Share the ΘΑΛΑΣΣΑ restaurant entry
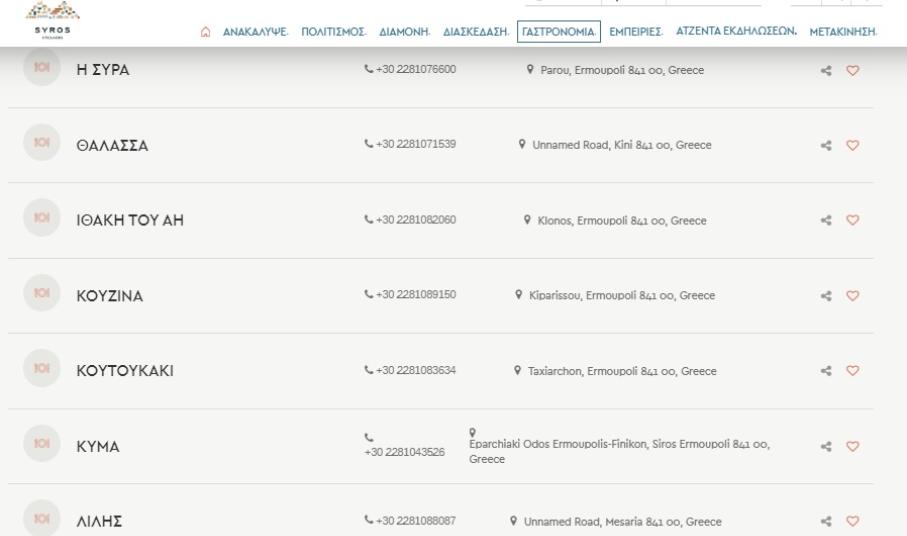Screen dimensions: 907x536 point(827,145)
